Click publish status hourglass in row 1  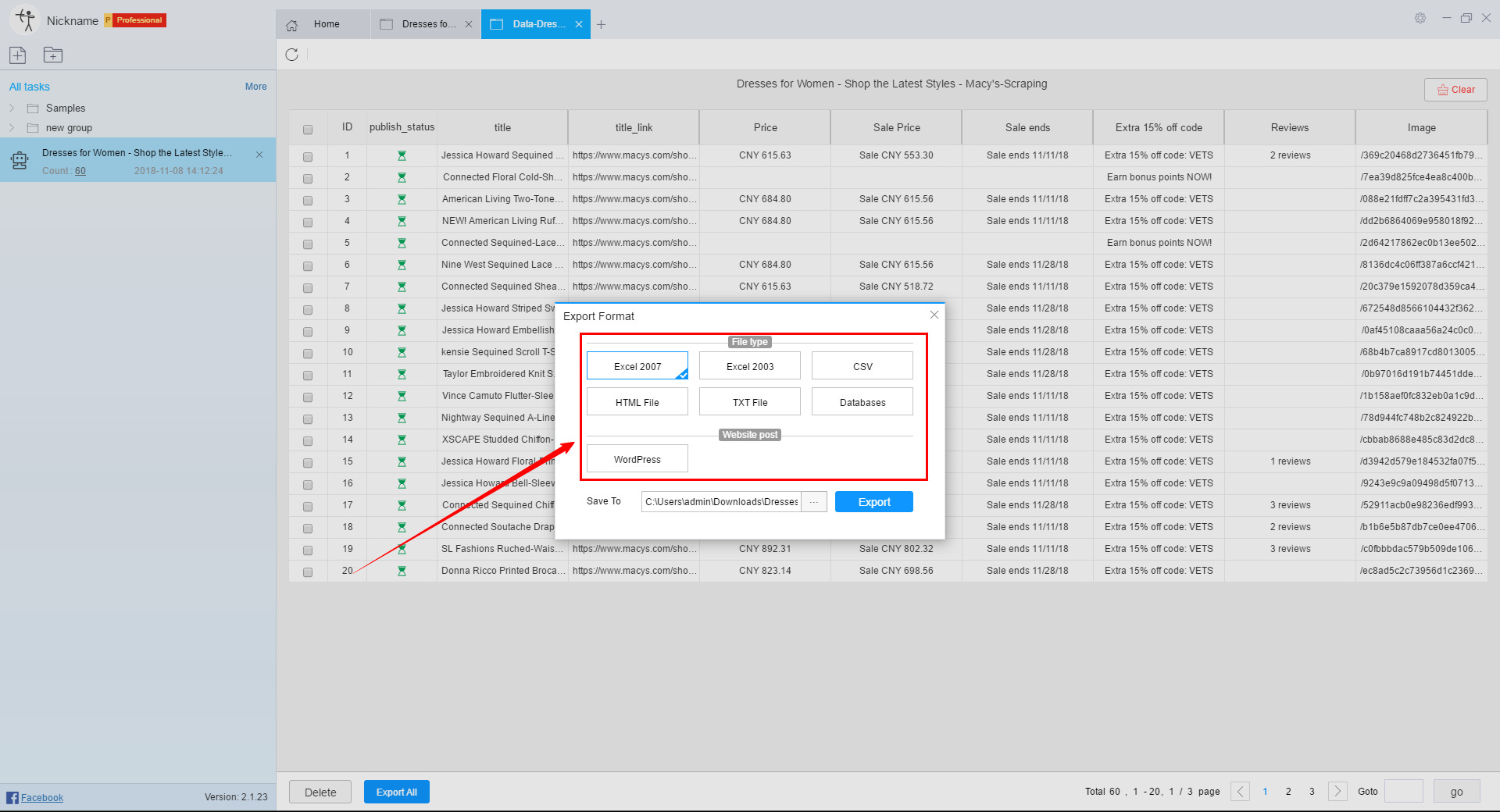[402, 155]
